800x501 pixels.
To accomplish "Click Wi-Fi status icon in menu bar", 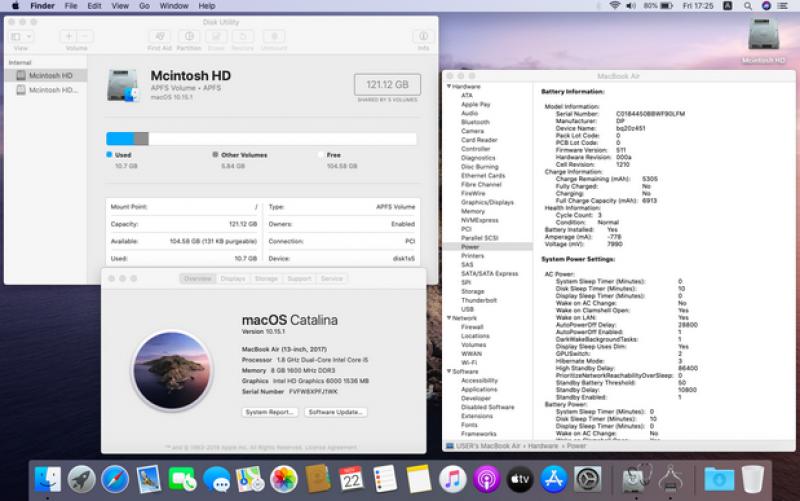I will 615,6.
